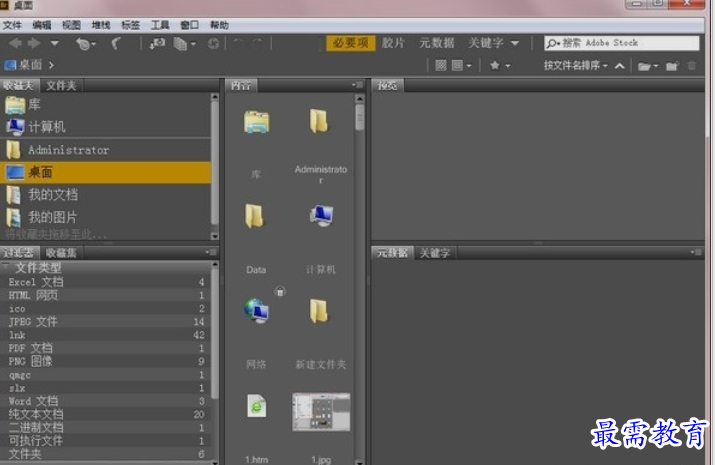Open the 按文件名排序 sort dropdown
This screenshot has height=465, width=715.
click(575, 66)
